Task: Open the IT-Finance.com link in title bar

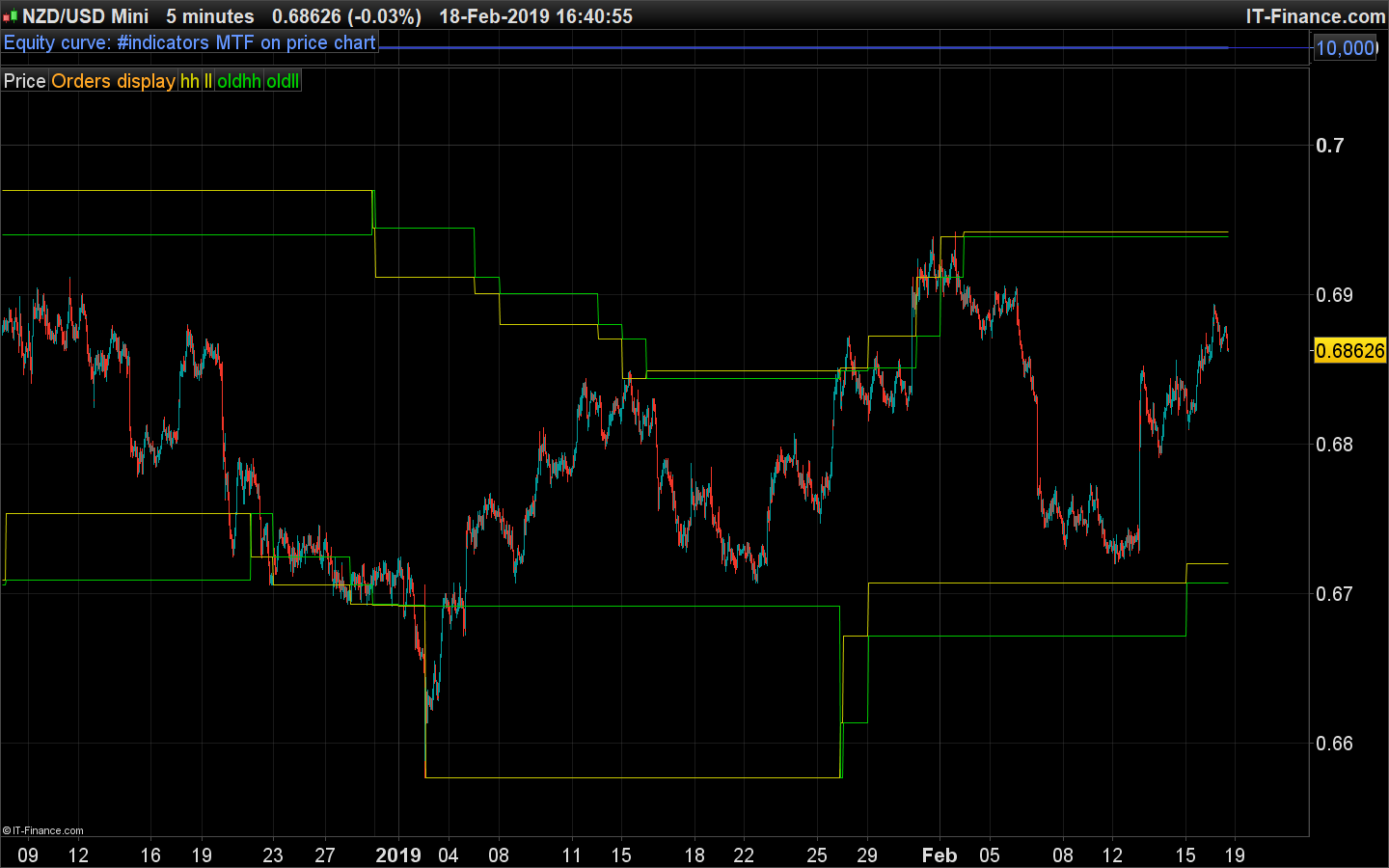Action: [x=1316, y=16]
